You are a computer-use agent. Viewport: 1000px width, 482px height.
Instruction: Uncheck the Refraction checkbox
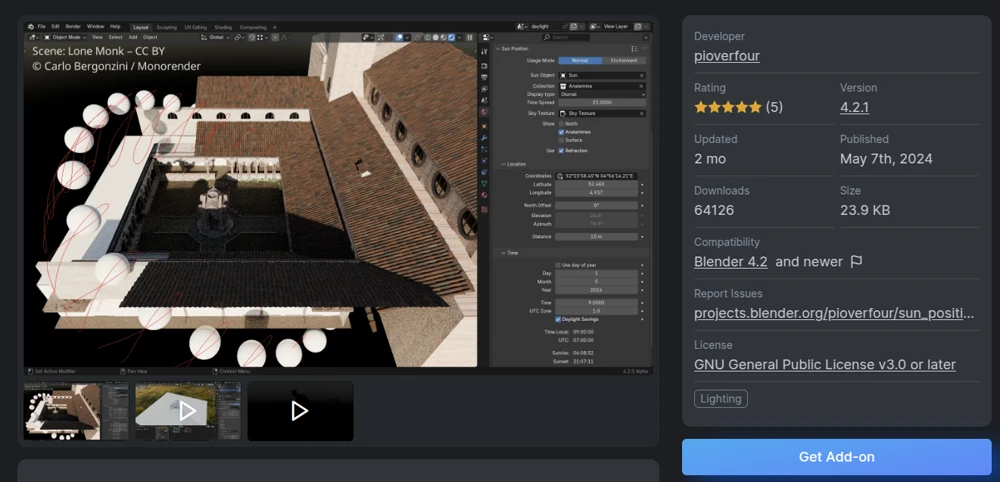pyautogui.click(x=561, y=151)
